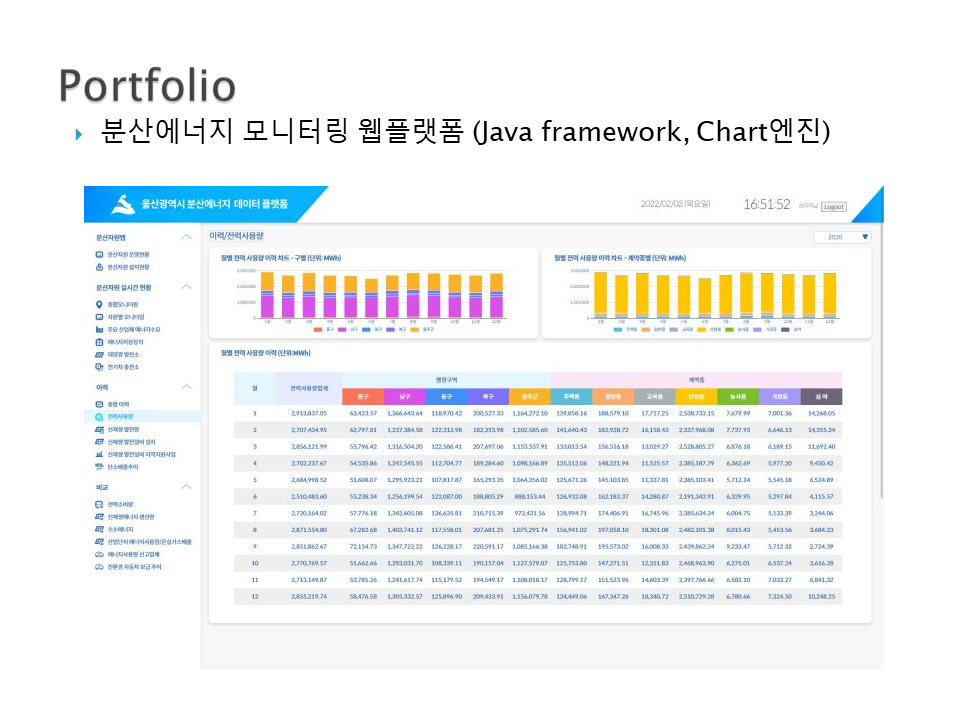The height and width of the screenshot is (720, 960).
Task: Click the 친환경 자동차 보급 추이 icon
Action: (99, 566)
